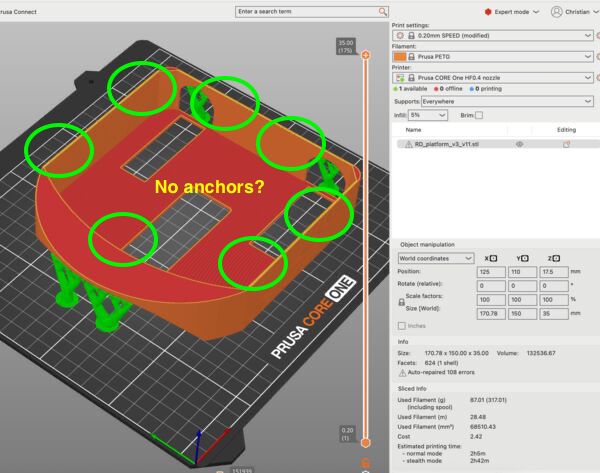Click the Position Y field showing 110
Image resolution: width=600 pixels, height=473 pixels.
click(x=522, y=272)
